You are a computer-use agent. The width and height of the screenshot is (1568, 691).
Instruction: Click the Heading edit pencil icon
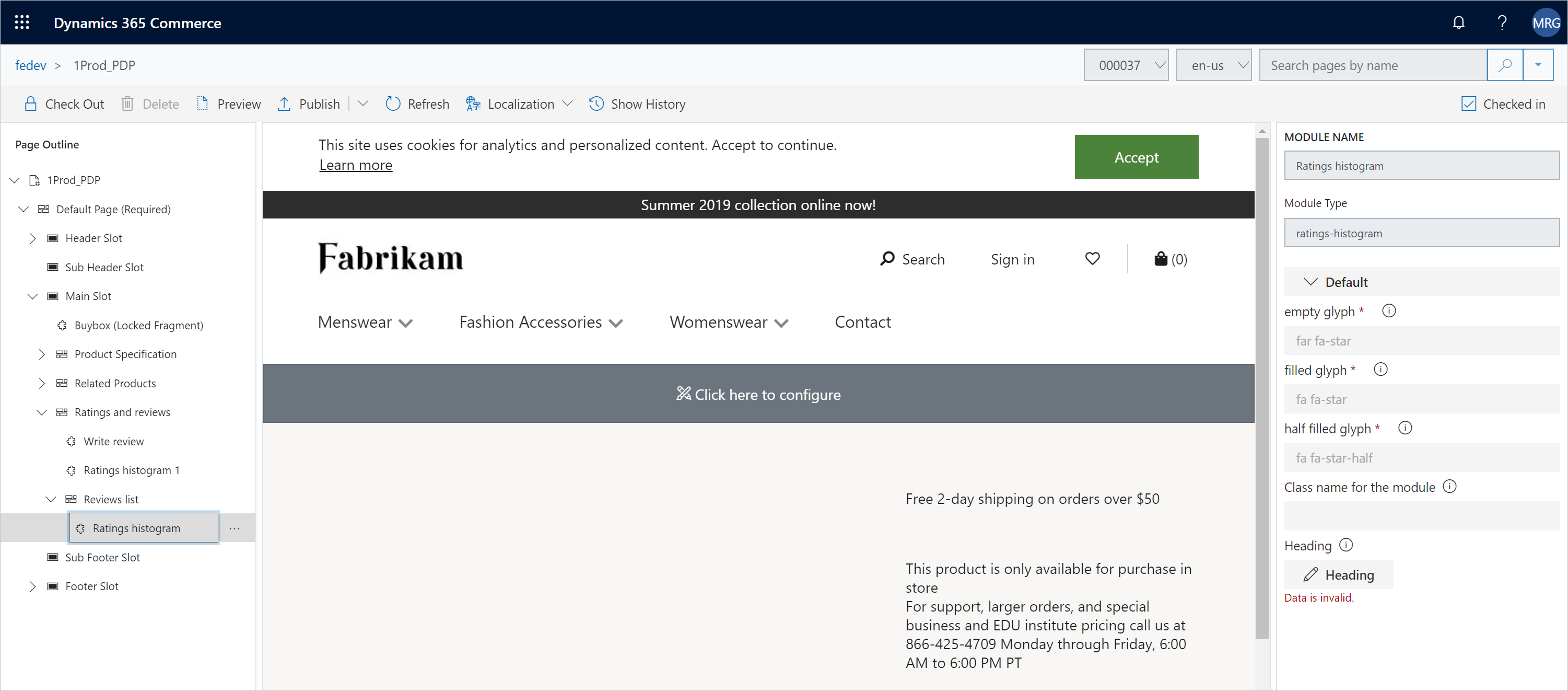[1311, 574]
